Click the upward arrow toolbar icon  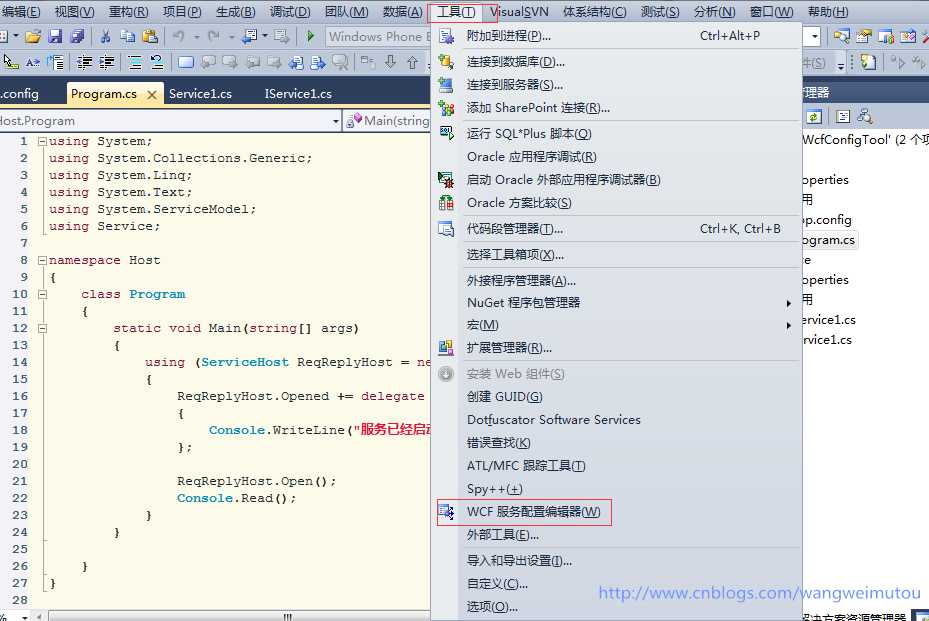pos(412,62)
